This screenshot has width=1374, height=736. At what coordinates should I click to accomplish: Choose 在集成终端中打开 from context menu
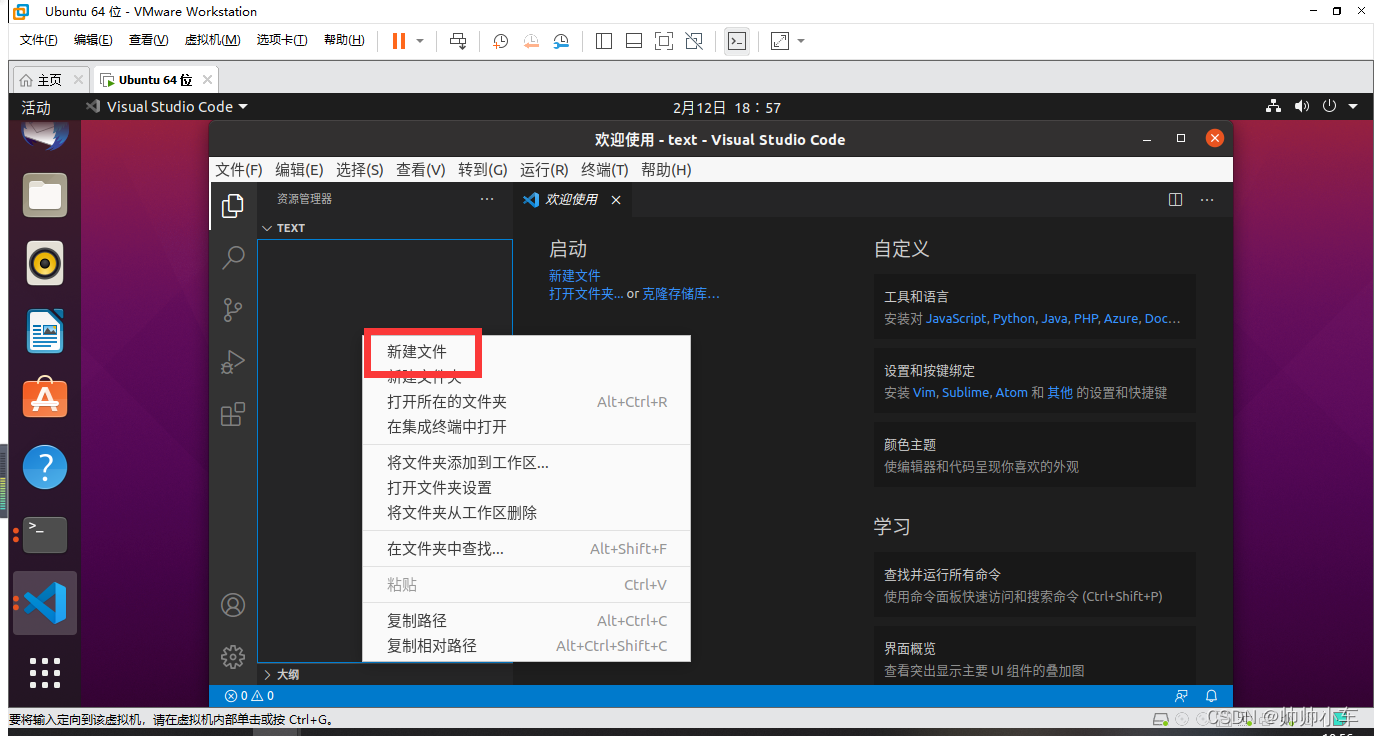coord(526,427)
